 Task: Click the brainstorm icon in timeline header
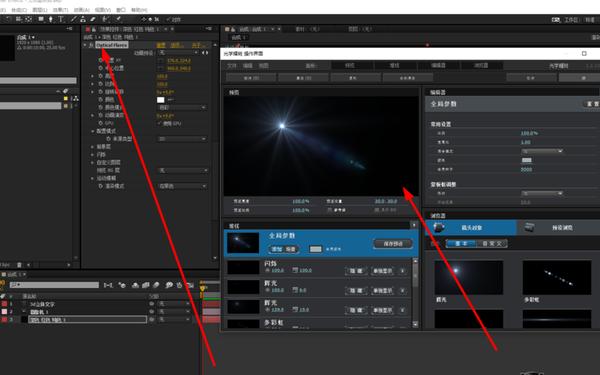(169, 285)
